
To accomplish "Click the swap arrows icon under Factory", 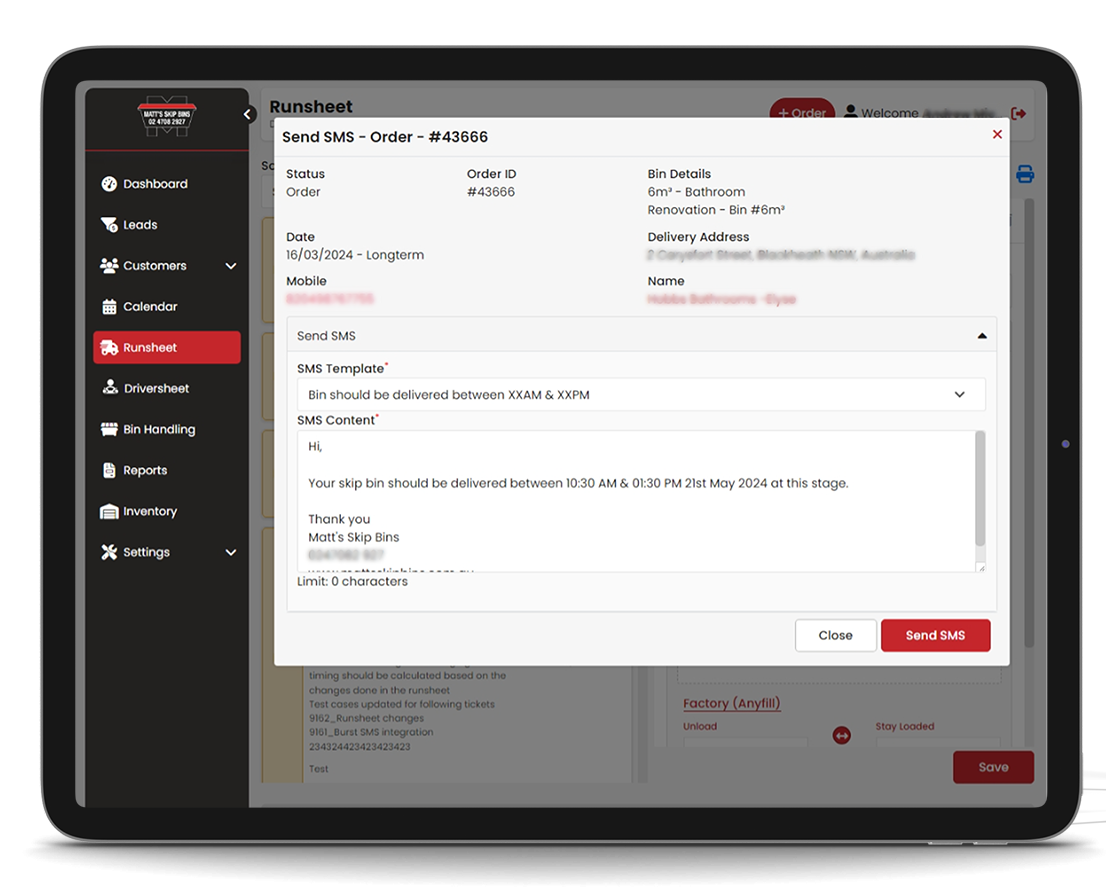I will pyautogui.click(x=841, y=735).
